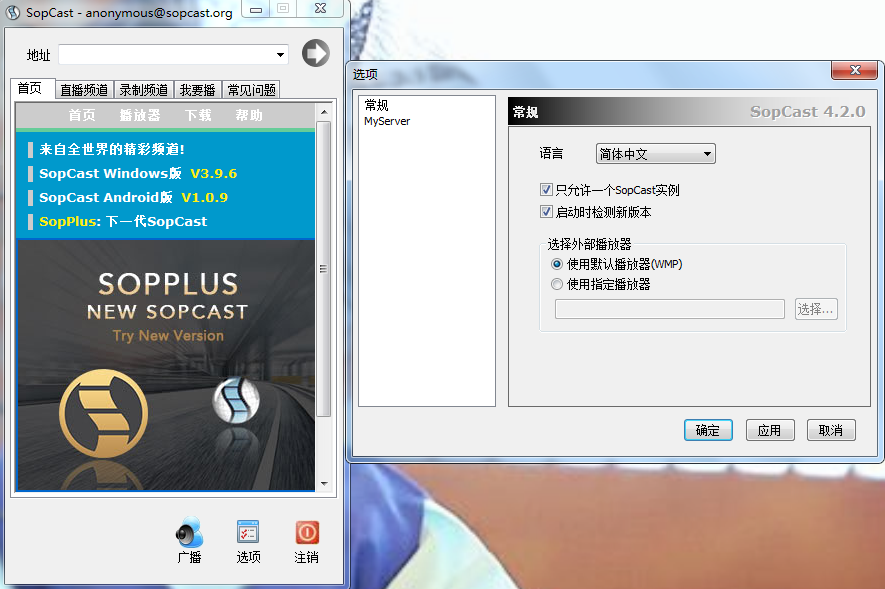Click the 选择... browse button
The image size is (885, 589).
point(816,309)
